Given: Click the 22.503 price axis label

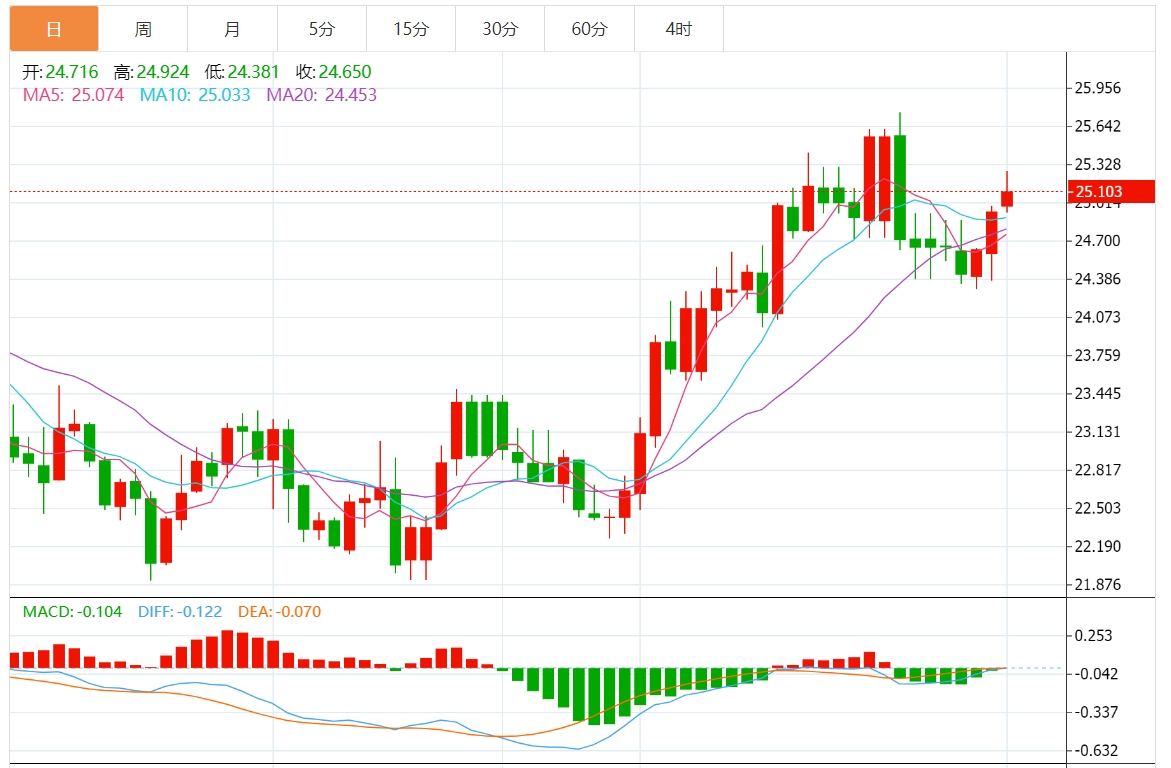Looking at the screenshot, I should 1097,508.
